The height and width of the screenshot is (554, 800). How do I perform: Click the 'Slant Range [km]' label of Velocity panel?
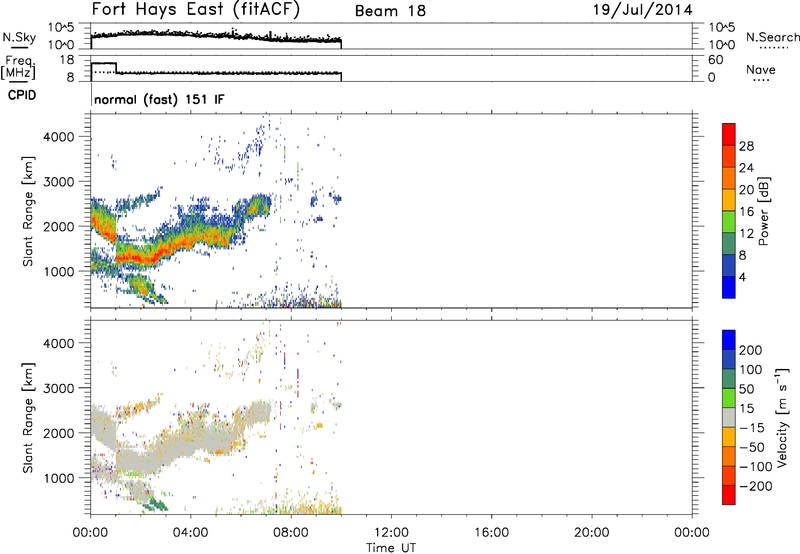point(28,417)
